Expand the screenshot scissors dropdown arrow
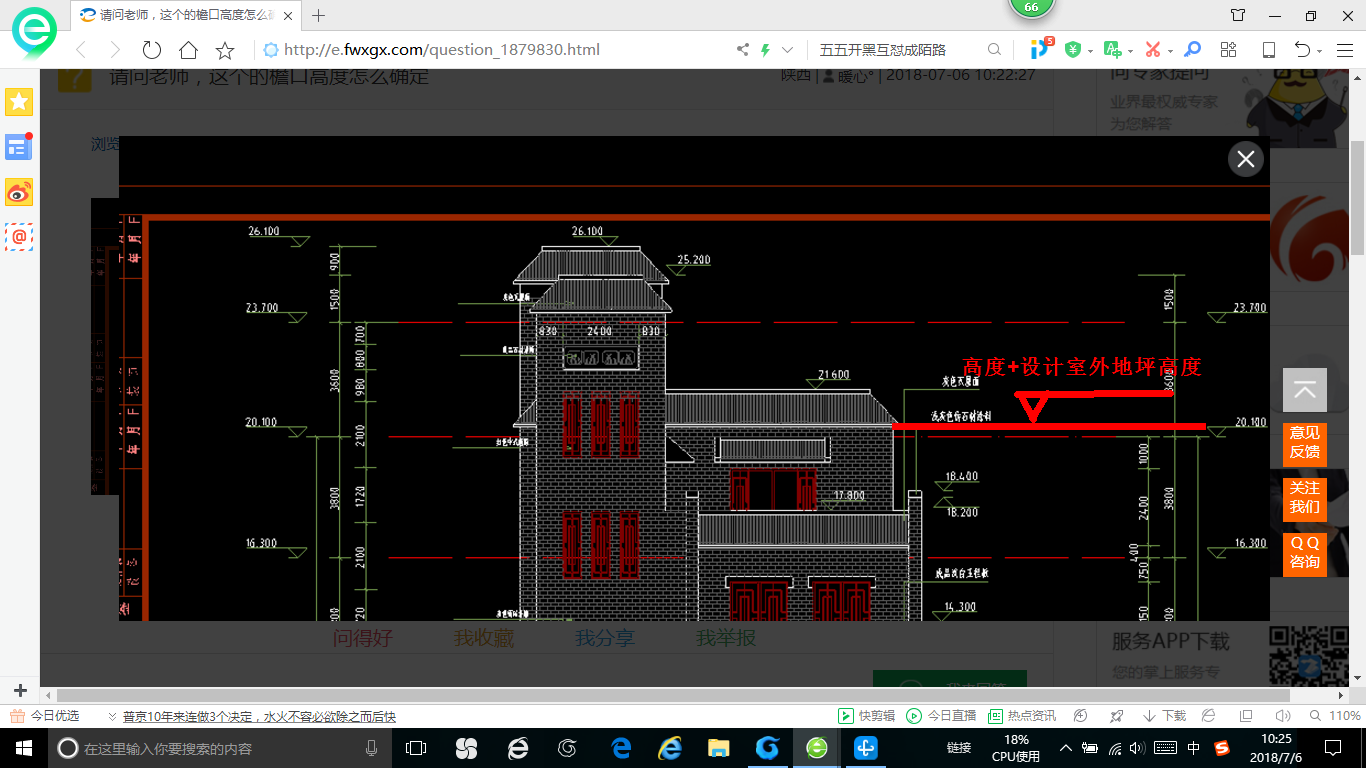1366x768 pixels. point(1170,51)
